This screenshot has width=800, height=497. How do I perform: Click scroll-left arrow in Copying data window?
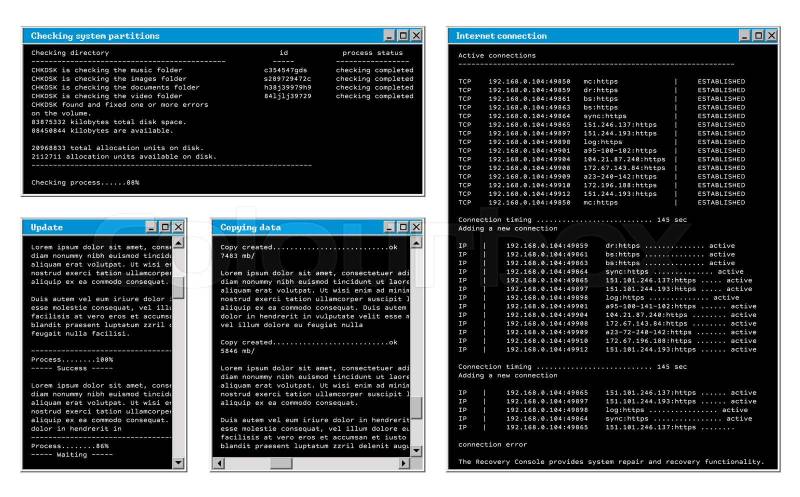point(218,463)
